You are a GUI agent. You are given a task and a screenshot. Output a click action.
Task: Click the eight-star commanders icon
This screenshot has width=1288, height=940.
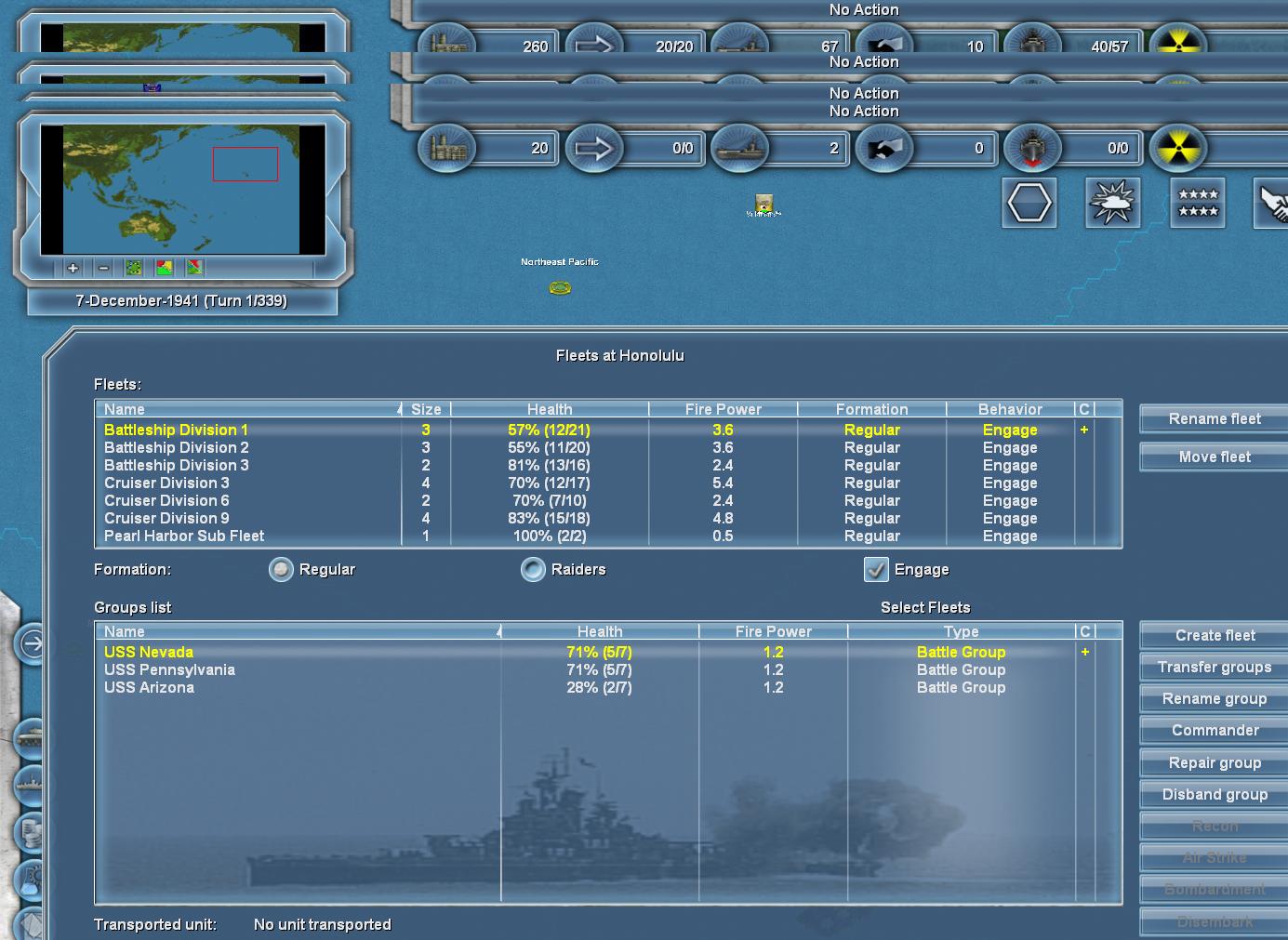(x=1198, y=202)
